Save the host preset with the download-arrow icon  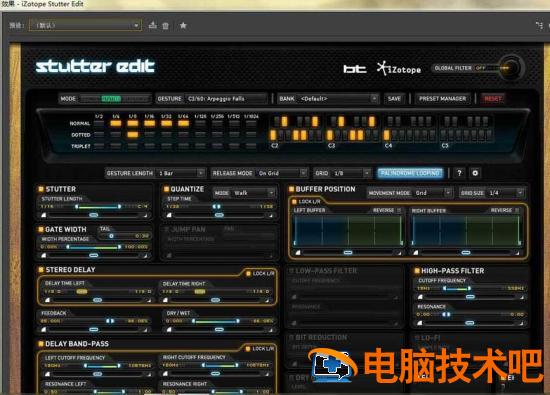point(153,25)
